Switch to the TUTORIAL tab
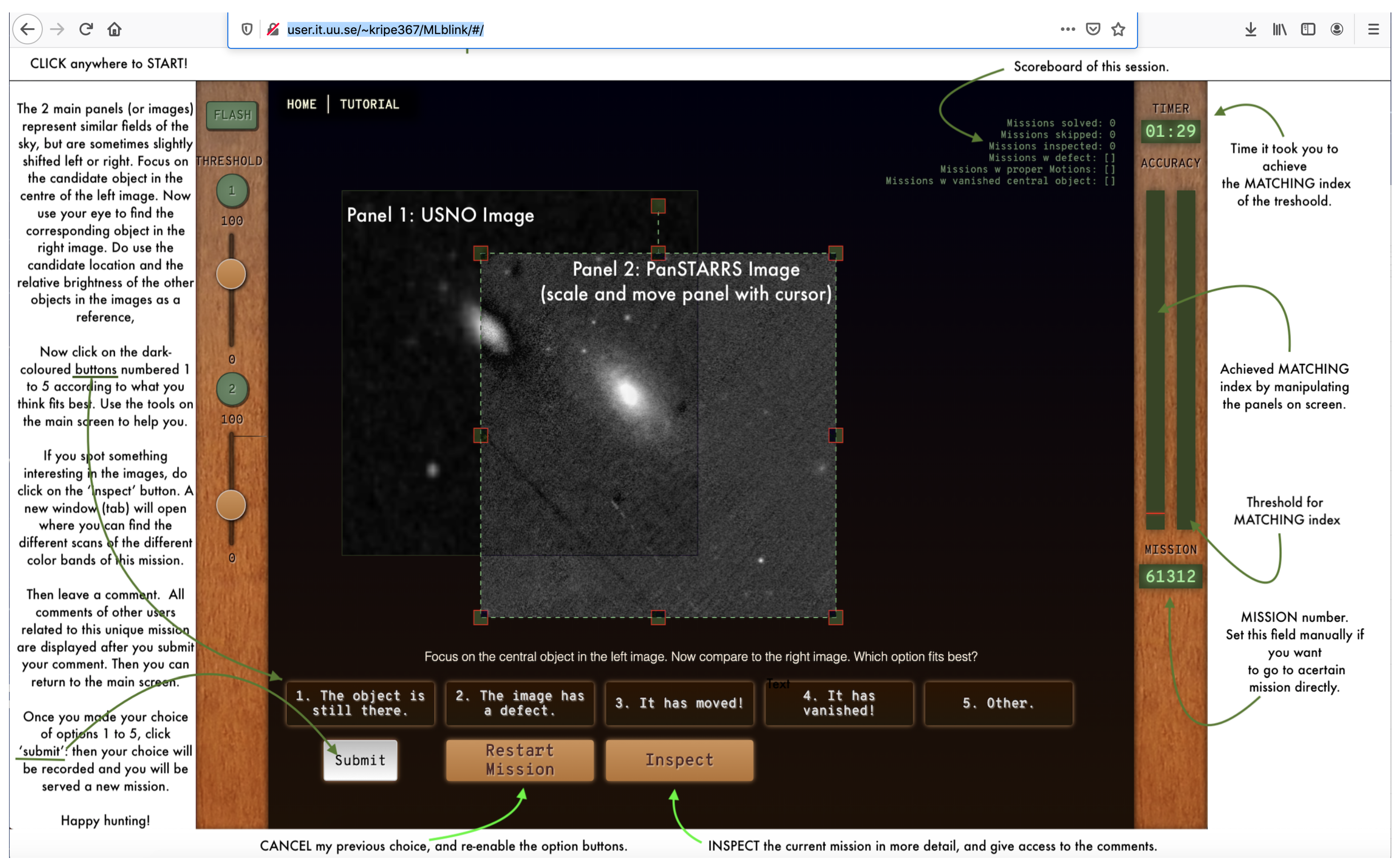The width and height of the screenshot is (1399, 868). pyautogui.click(x=369, y=104)
